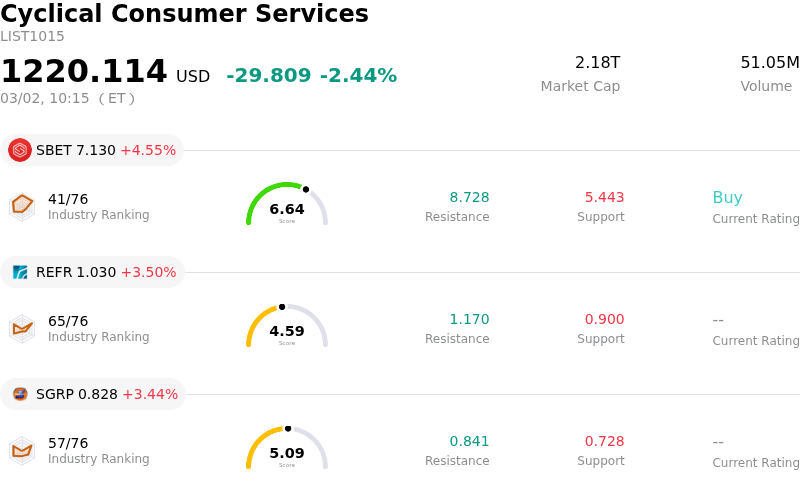Click radar chart icon beside 57/76 ranking

[22, 450]
